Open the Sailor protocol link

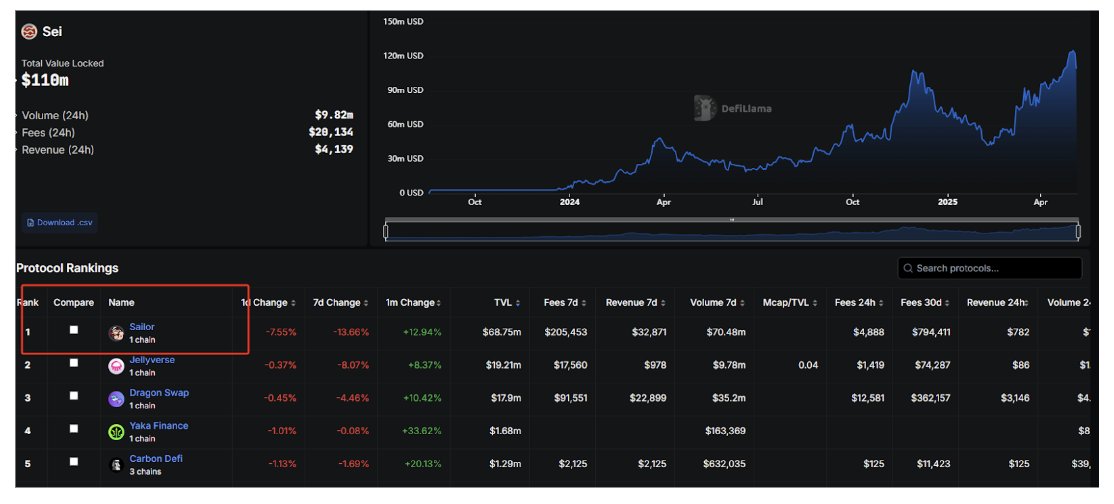pos(142,327)
